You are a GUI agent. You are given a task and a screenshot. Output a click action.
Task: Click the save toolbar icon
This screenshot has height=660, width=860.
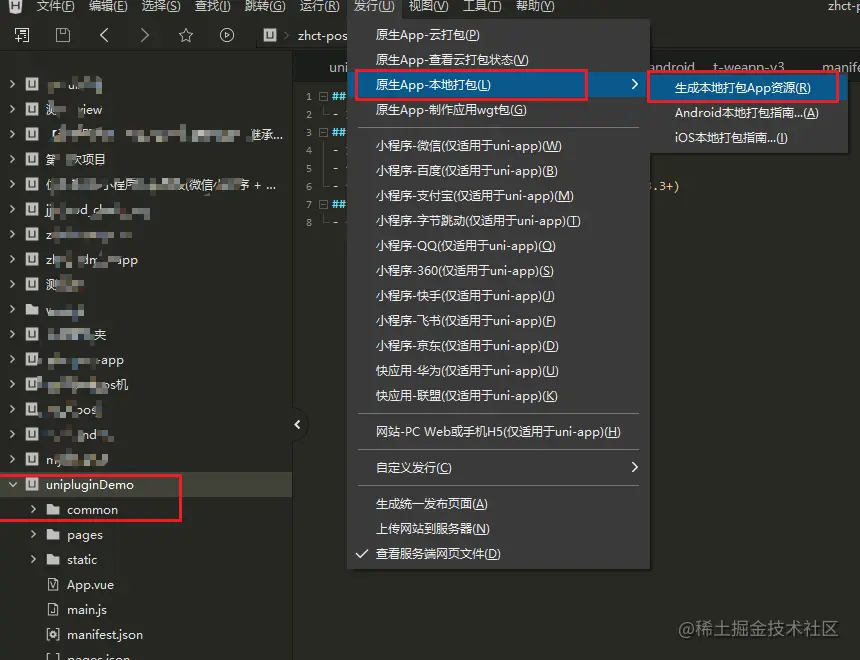point(63,35)
